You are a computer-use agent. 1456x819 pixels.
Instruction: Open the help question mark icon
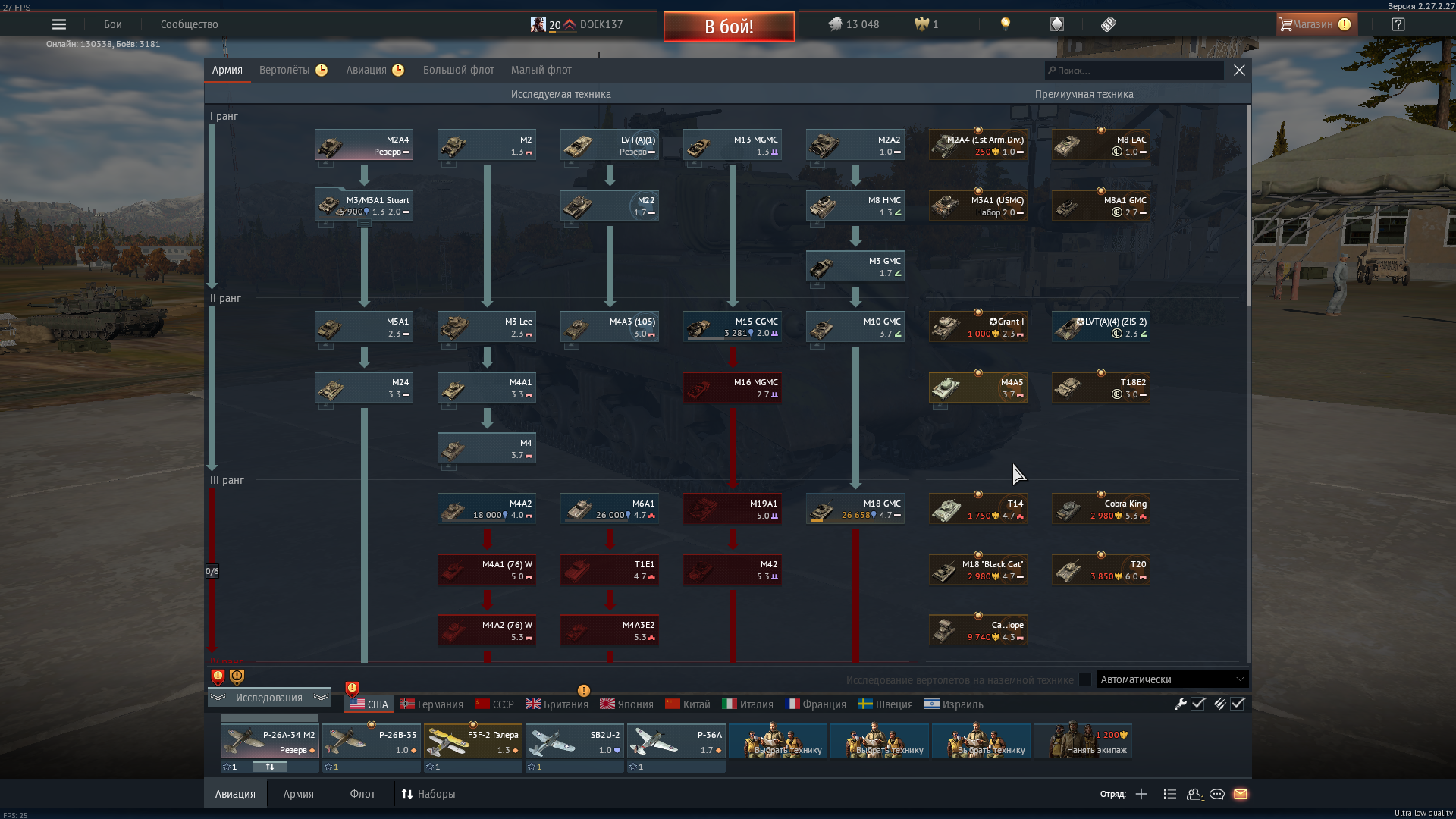click(x=1398, y=24)
